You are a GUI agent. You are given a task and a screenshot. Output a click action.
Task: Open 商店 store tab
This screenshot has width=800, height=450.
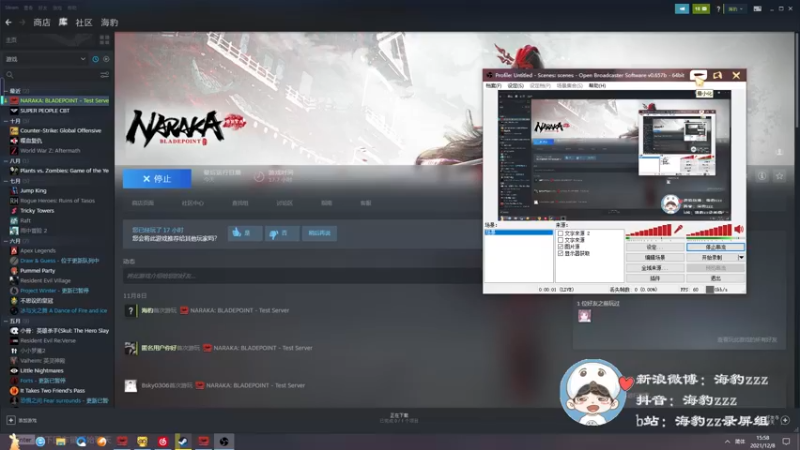point(42,22)
